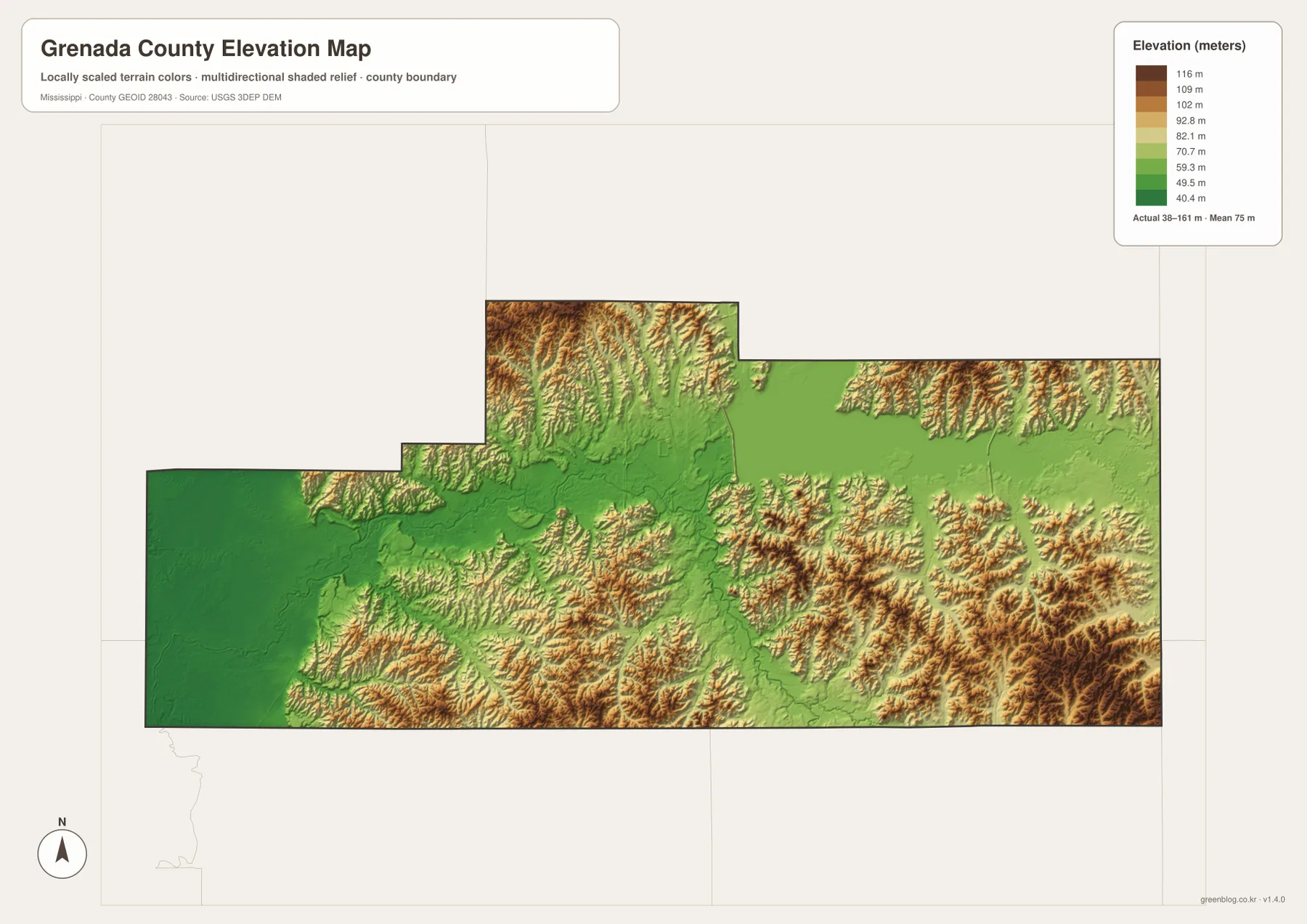Click the '49.5 m' legend label
Image resolution: width=1307 pixels, height=924 pixels.
[x=1191, y=183]
